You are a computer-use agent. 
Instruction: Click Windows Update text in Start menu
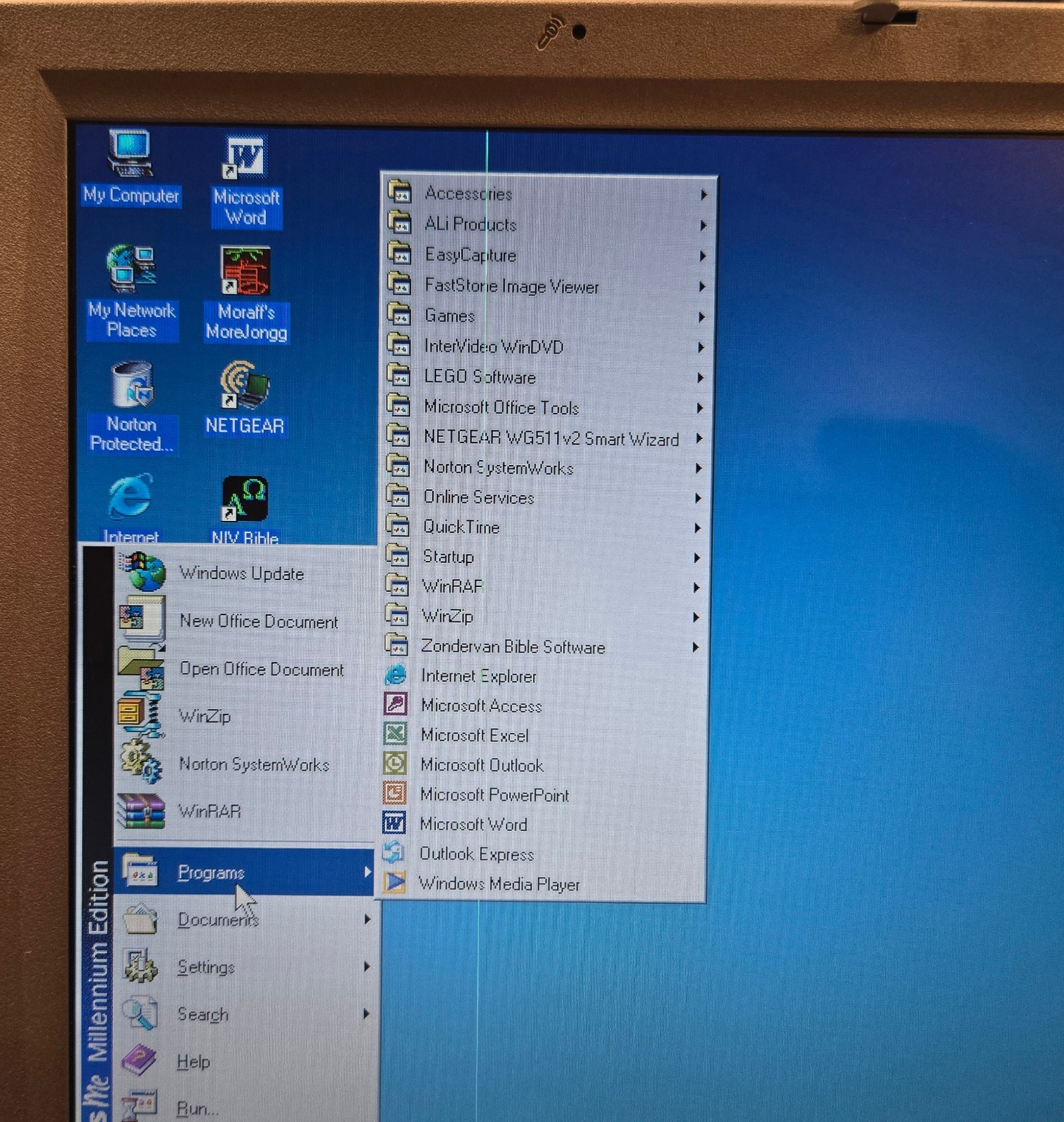[242, 573]
